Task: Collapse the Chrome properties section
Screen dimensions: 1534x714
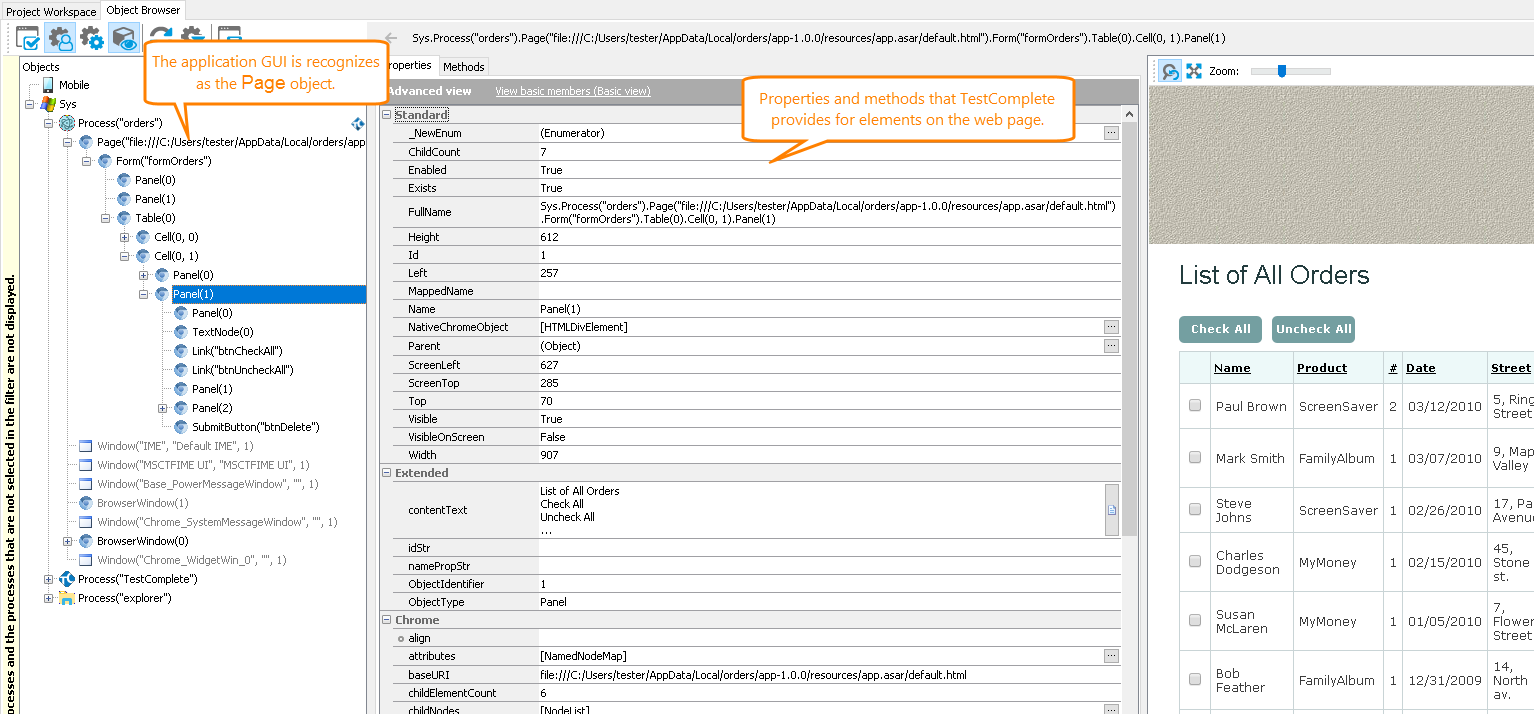Action: pyautogui.click(x=387, y=620)
